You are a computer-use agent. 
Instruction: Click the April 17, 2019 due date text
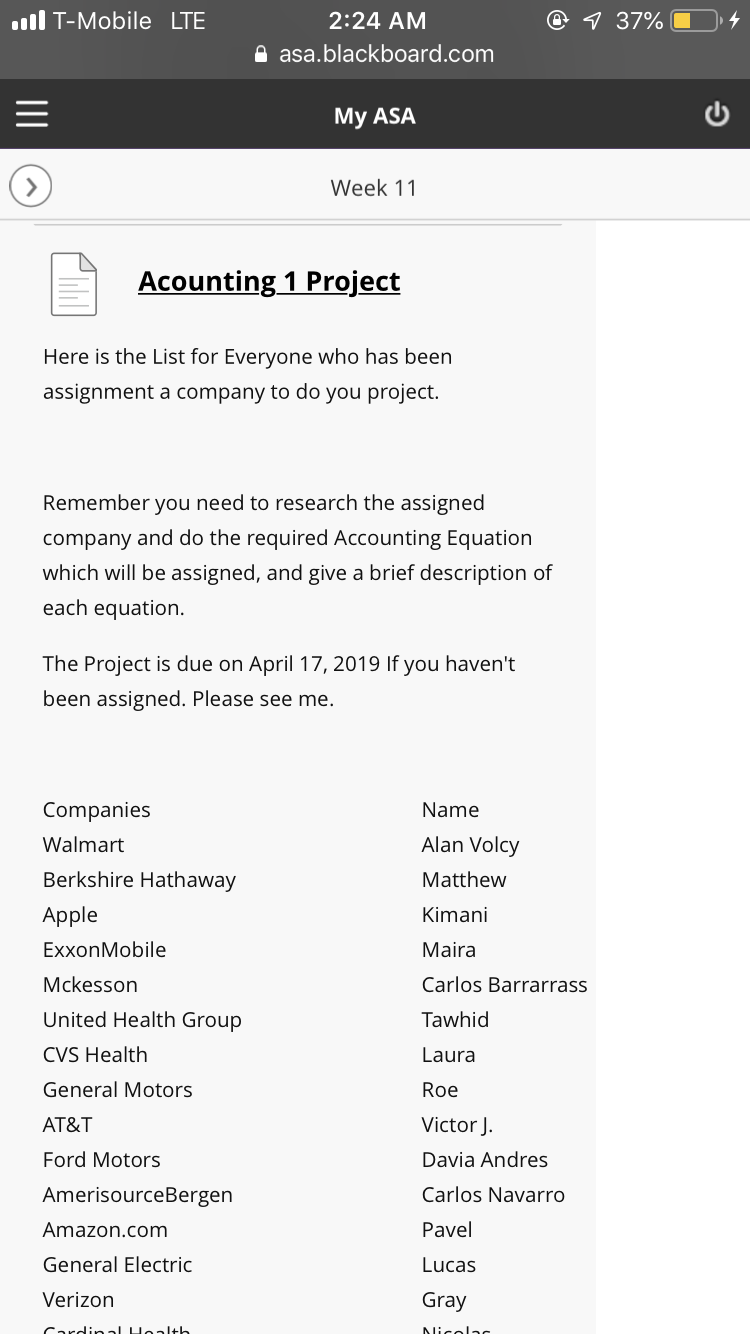pyautogui.click(x=315, y=663)
